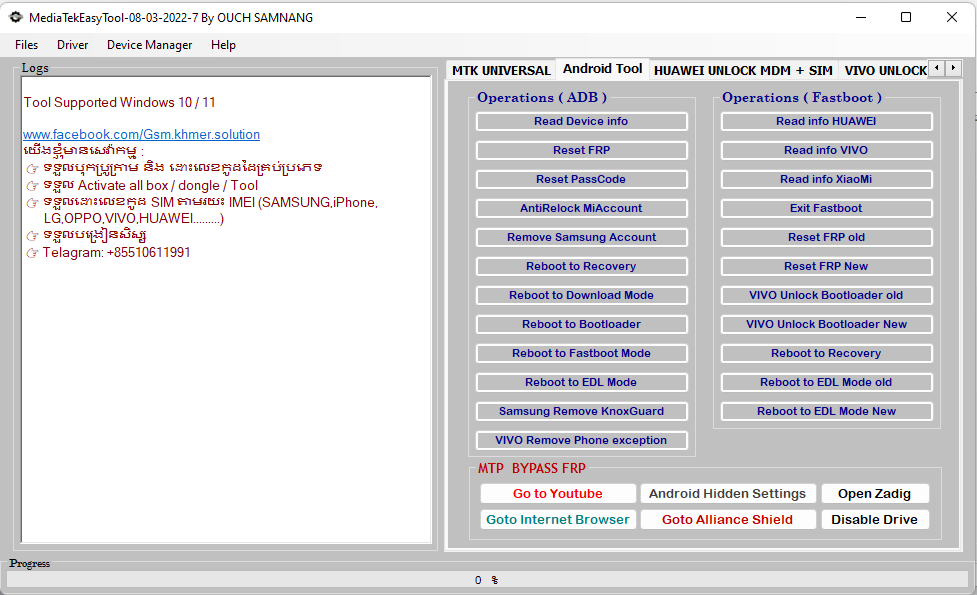Open the Files menu
Screen dimensions: 977x595
[x=25, y=44]
